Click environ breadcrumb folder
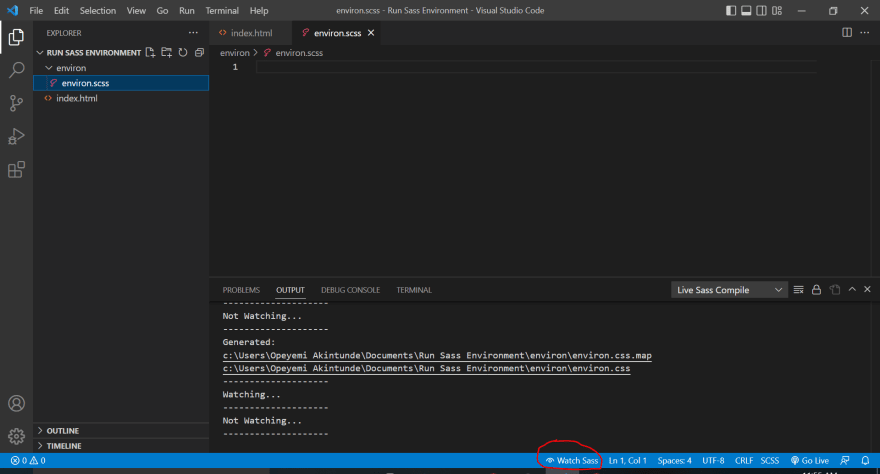Screen dimensions: 880x474 click(x=235, y=53)
